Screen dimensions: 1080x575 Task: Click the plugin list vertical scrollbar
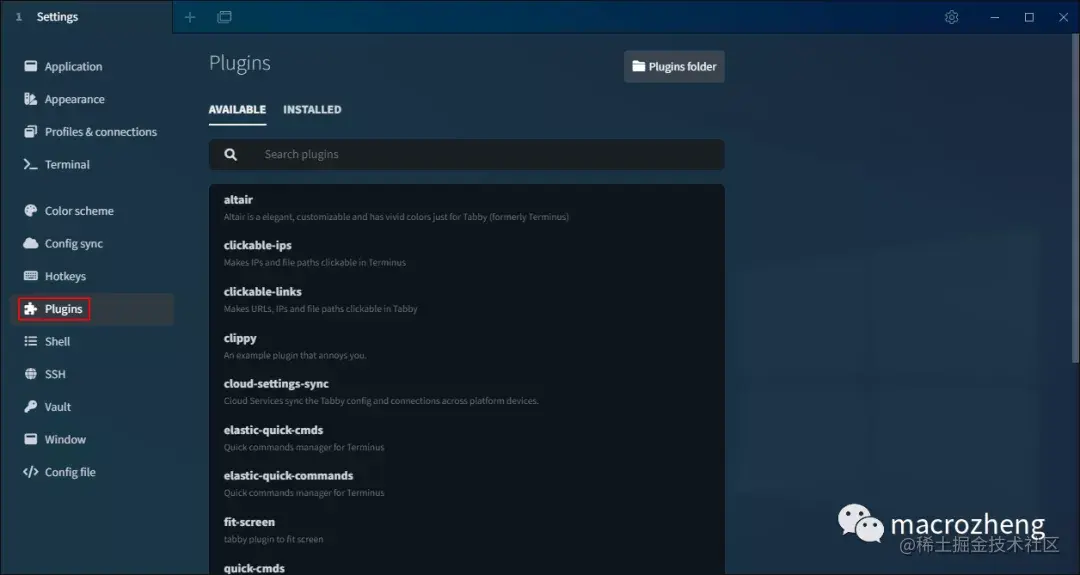coord(1076,198)
